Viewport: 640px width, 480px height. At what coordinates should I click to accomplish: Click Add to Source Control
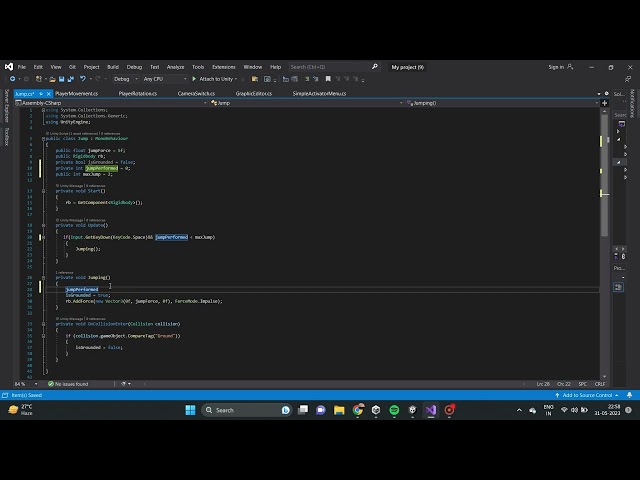[587, 395]
